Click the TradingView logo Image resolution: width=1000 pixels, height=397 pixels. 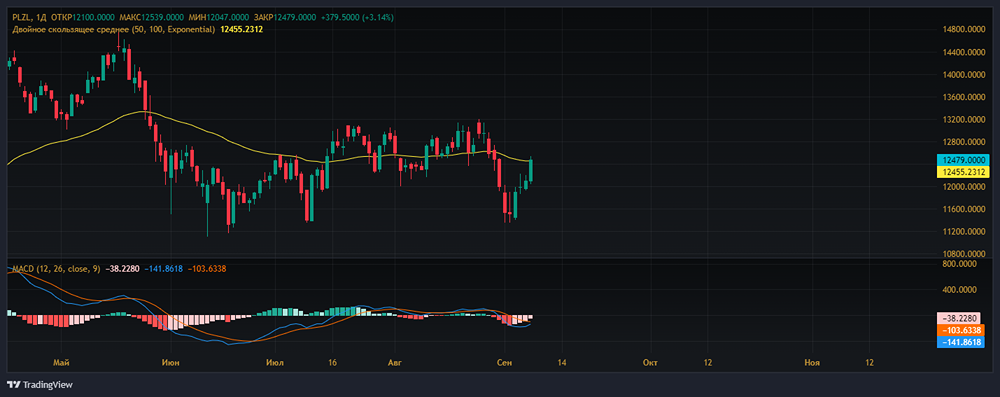coord(40,385)
